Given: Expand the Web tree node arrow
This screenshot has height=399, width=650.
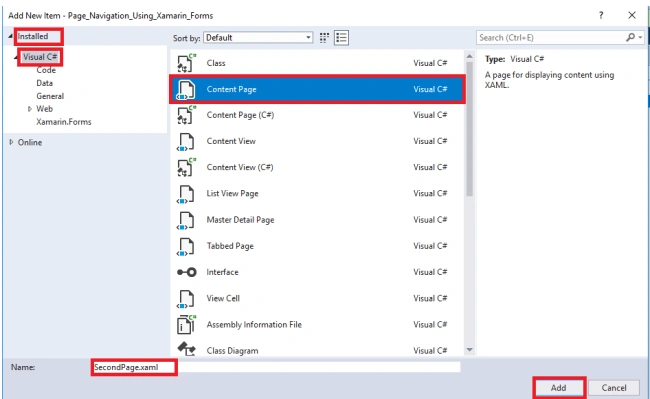Looking at the screenshot, I should tap(30, 109).
